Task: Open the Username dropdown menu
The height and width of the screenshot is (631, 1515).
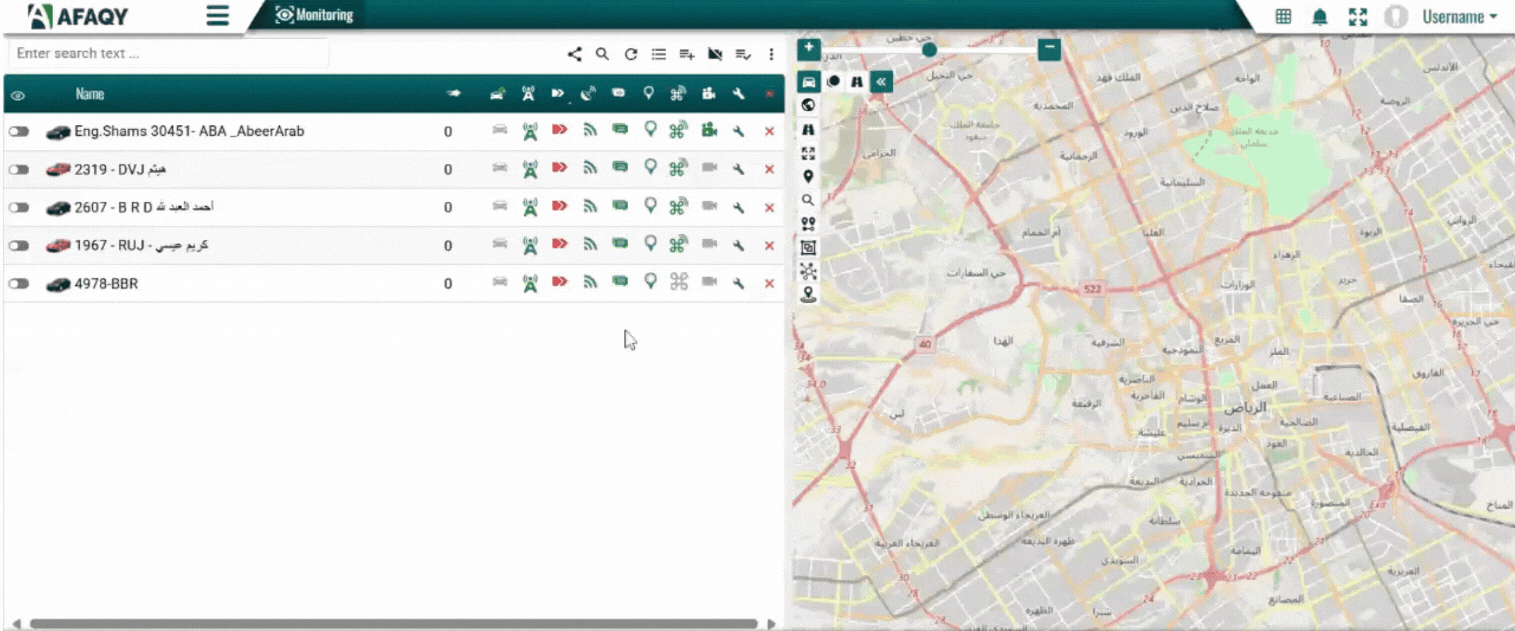Action: [x=1459, y=17]
